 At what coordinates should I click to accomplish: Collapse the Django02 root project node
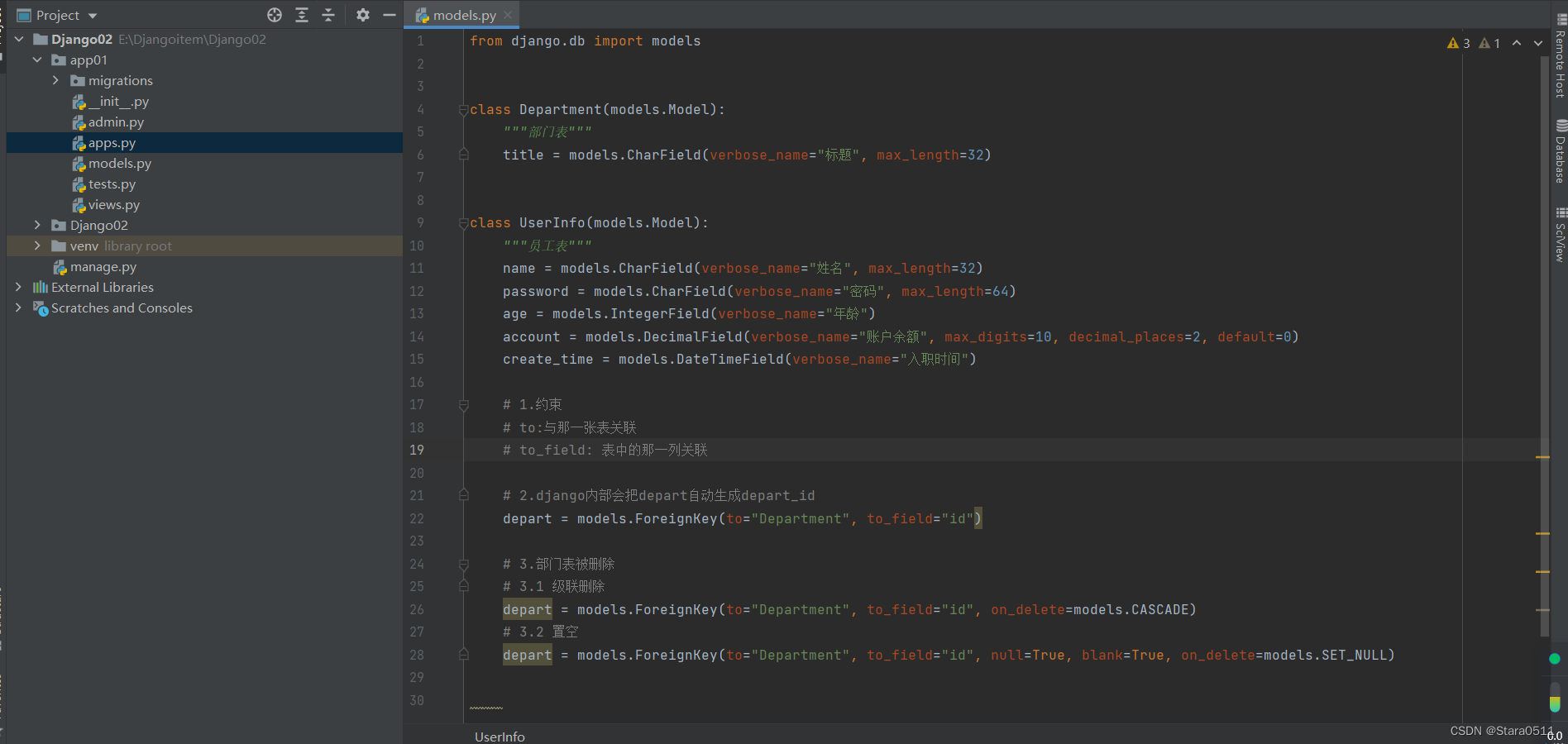coord(19,39)
